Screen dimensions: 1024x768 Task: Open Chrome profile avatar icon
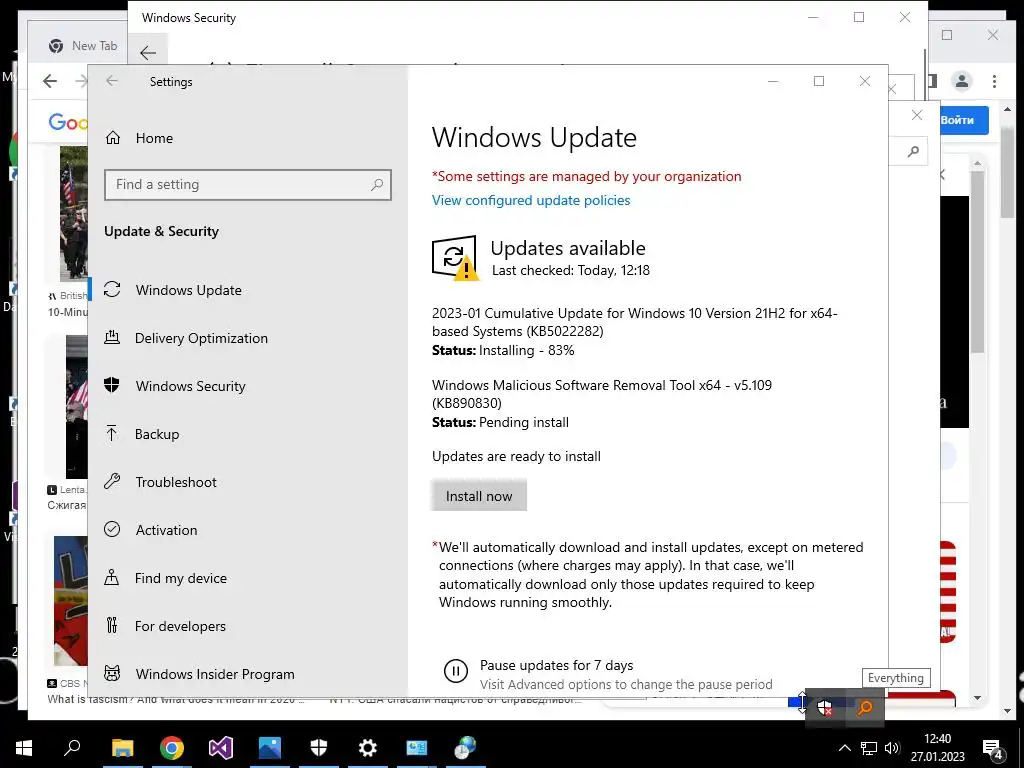click(961, 81)
